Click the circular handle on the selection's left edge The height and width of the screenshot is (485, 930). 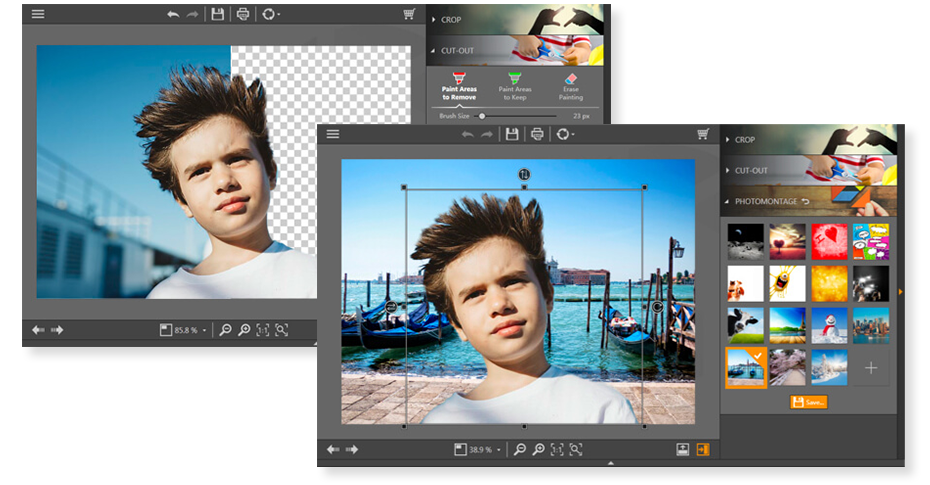[391, 307]
